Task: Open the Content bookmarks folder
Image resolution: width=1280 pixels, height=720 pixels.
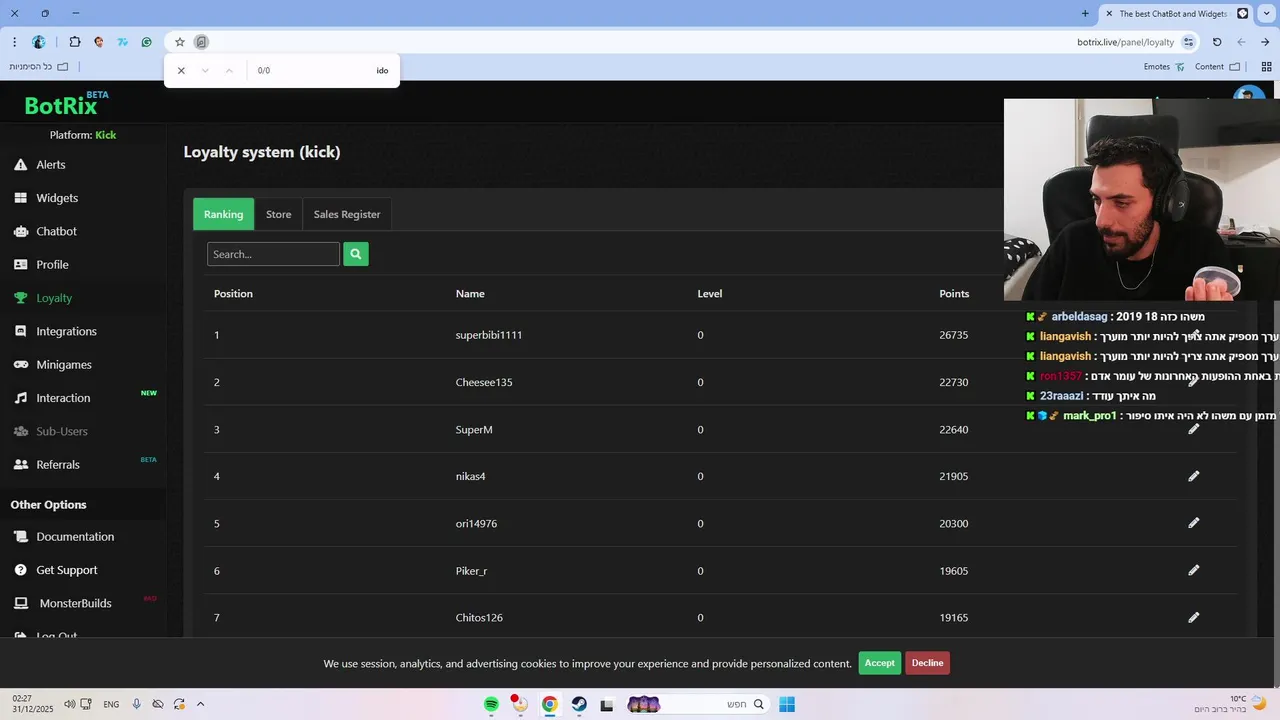Action: [x=1217, y=67]
